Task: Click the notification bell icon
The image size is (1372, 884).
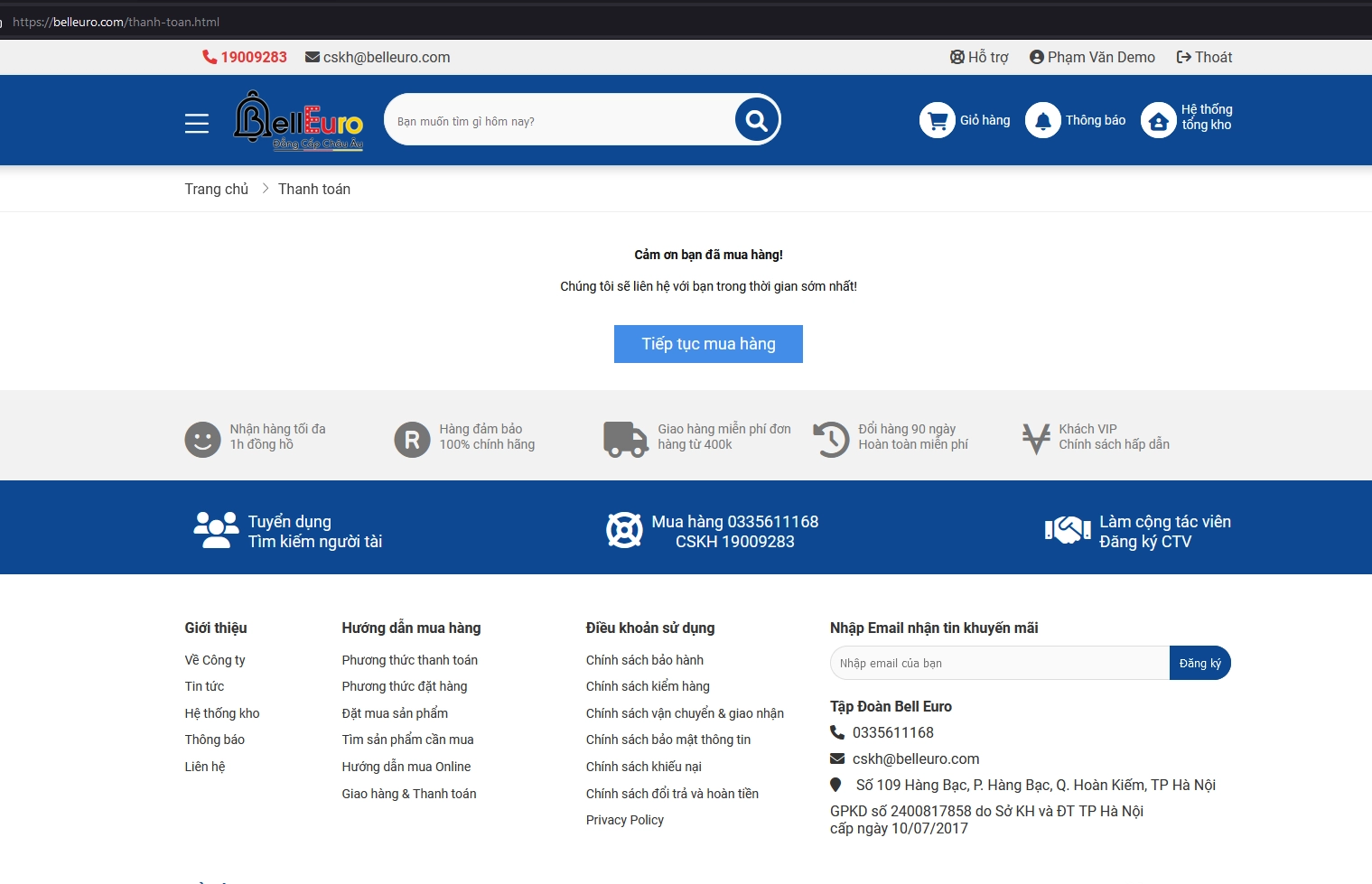Action: (x=1042, y=120)
